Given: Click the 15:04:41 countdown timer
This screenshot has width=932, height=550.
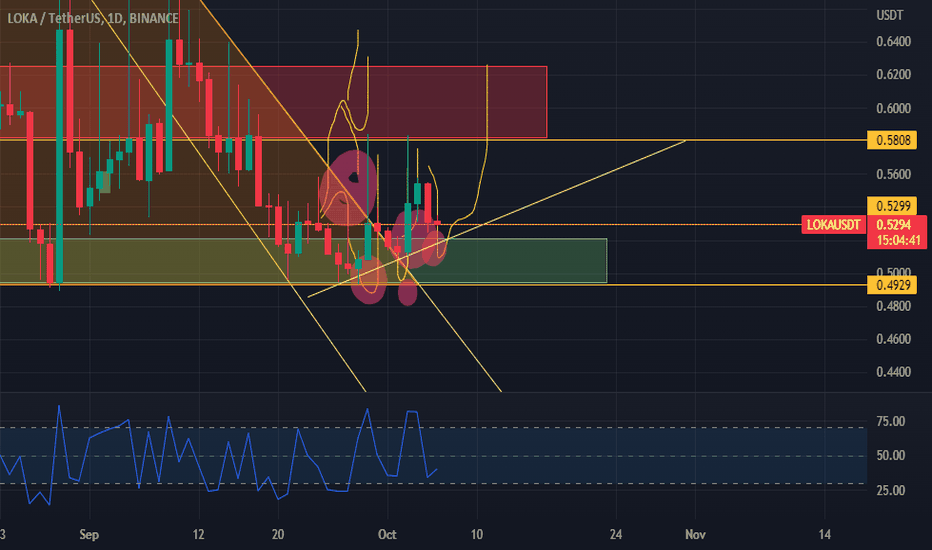Looking at the screenshot, I should click(x=898, y=240).
